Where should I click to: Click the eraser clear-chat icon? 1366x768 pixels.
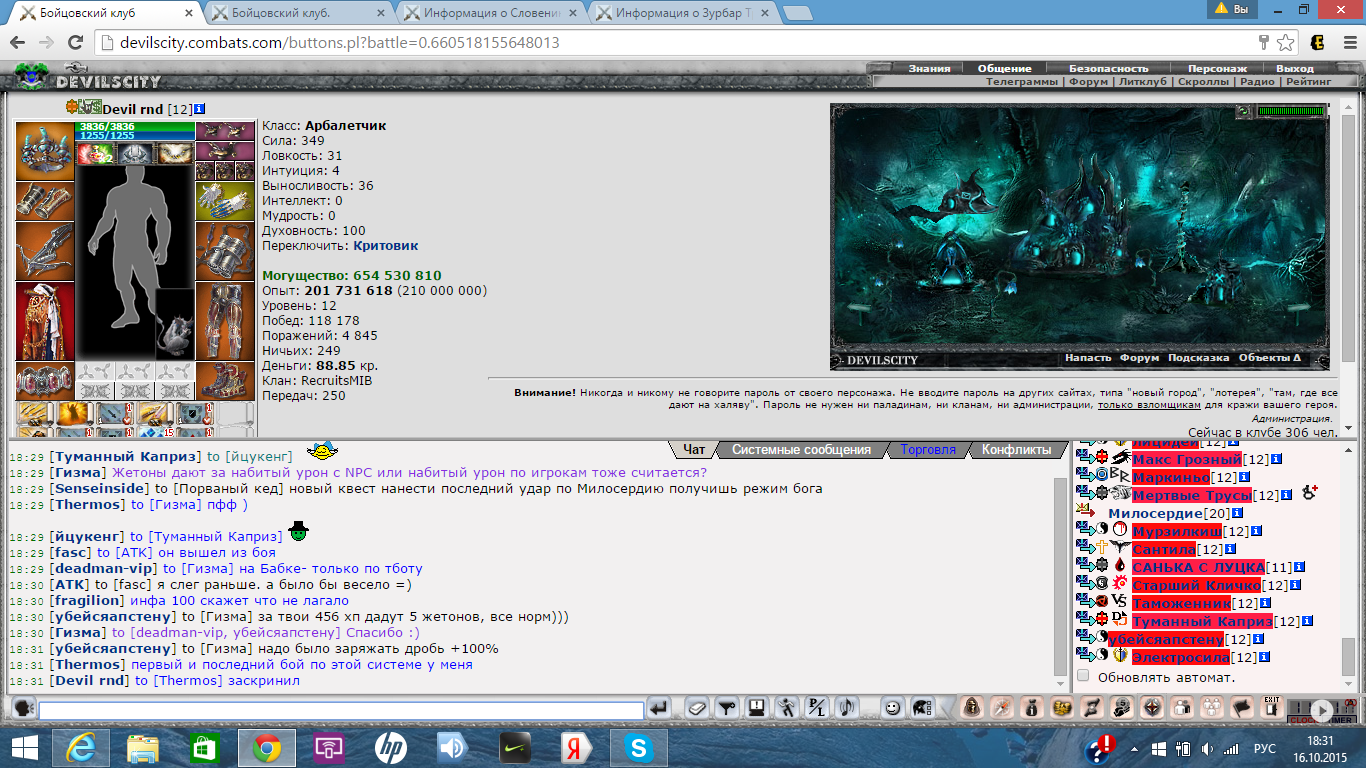(696, 708)
